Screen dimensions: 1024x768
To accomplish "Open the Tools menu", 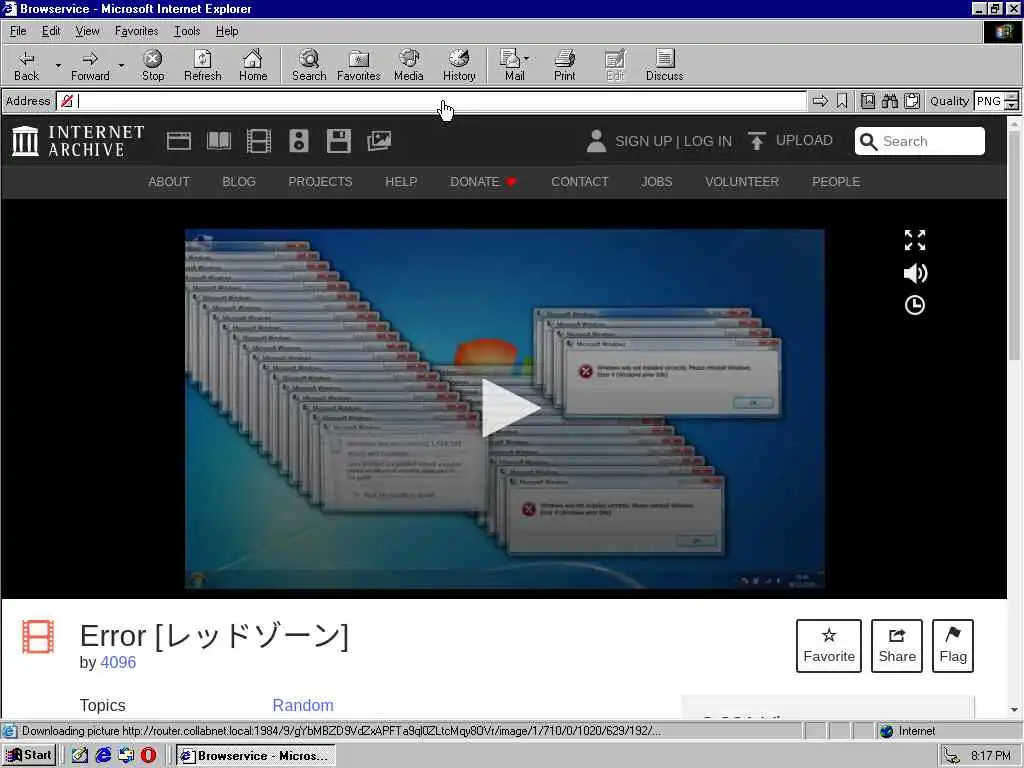I will click(187, 31).
